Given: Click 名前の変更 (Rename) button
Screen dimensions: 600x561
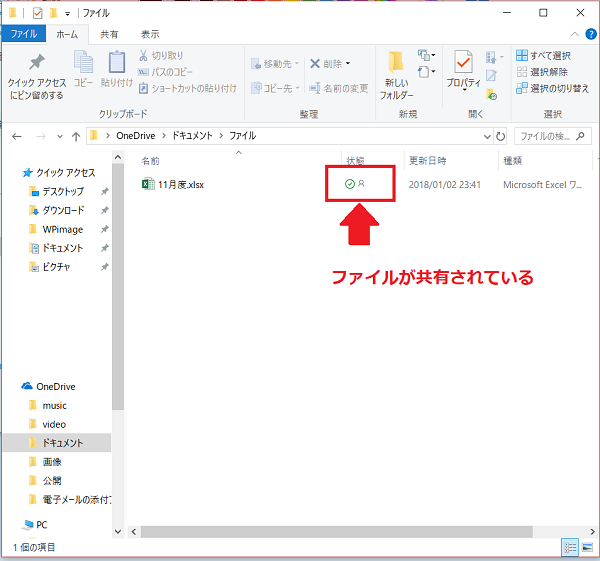Looking at the screenshot, I should 339,88.
